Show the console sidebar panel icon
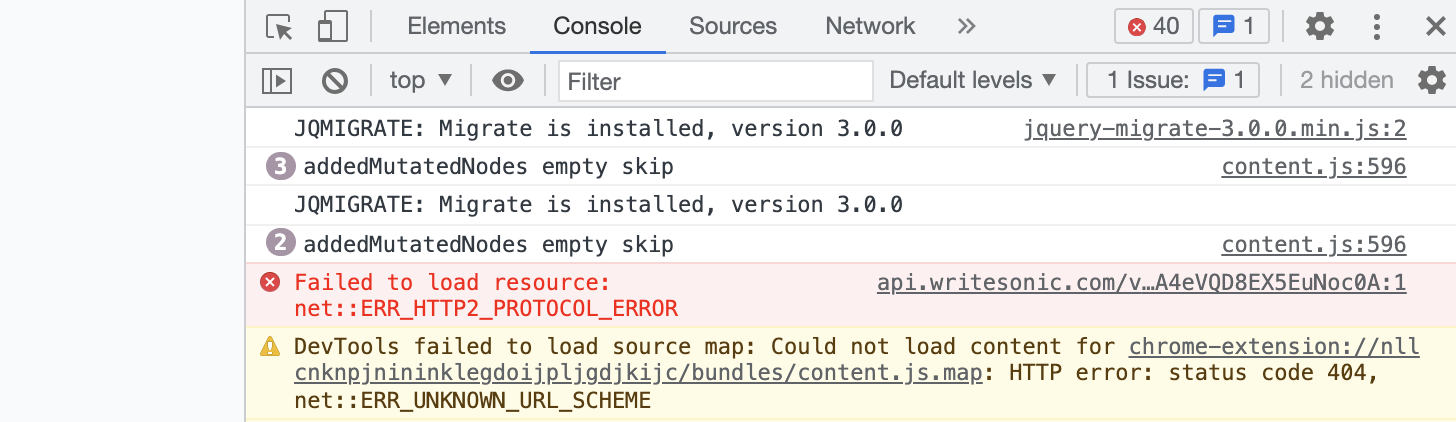1456x422 pixels. [277, 80]
